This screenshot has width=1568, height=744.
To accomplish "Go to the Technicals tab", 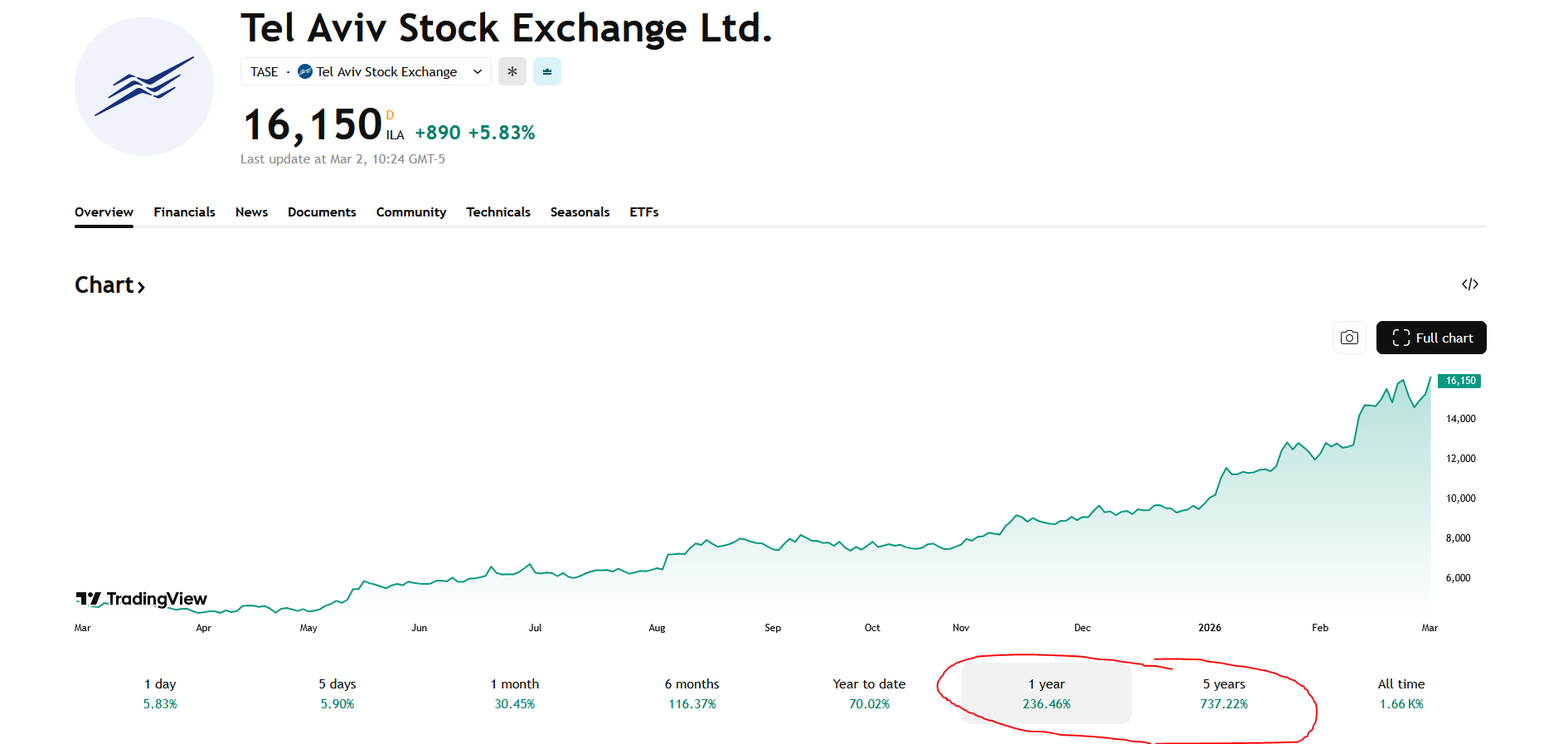I will (x=498, y=212).
